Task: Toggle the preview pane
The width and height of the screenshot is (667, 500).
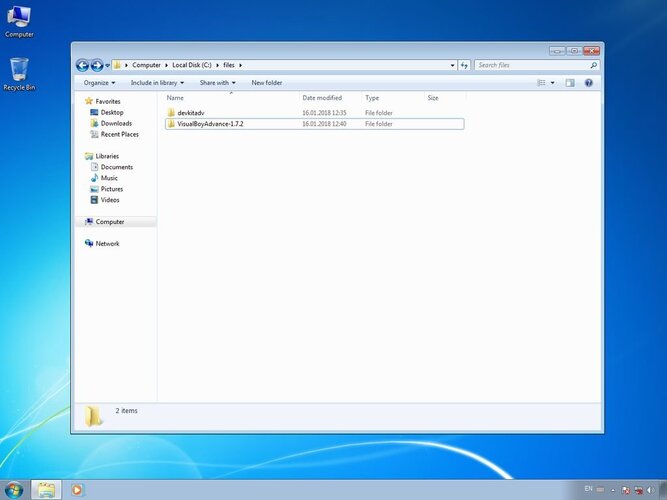Action: 570,83
